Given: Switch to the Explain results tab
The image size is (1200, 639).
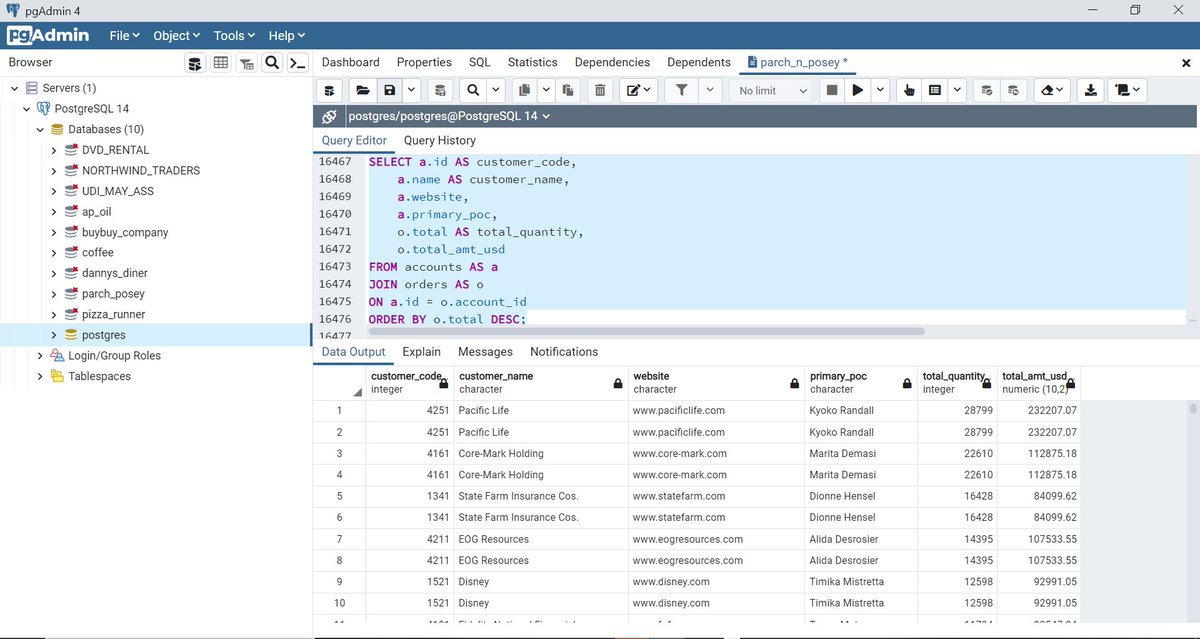Looking at the screenshot, I should click(422, 352).
